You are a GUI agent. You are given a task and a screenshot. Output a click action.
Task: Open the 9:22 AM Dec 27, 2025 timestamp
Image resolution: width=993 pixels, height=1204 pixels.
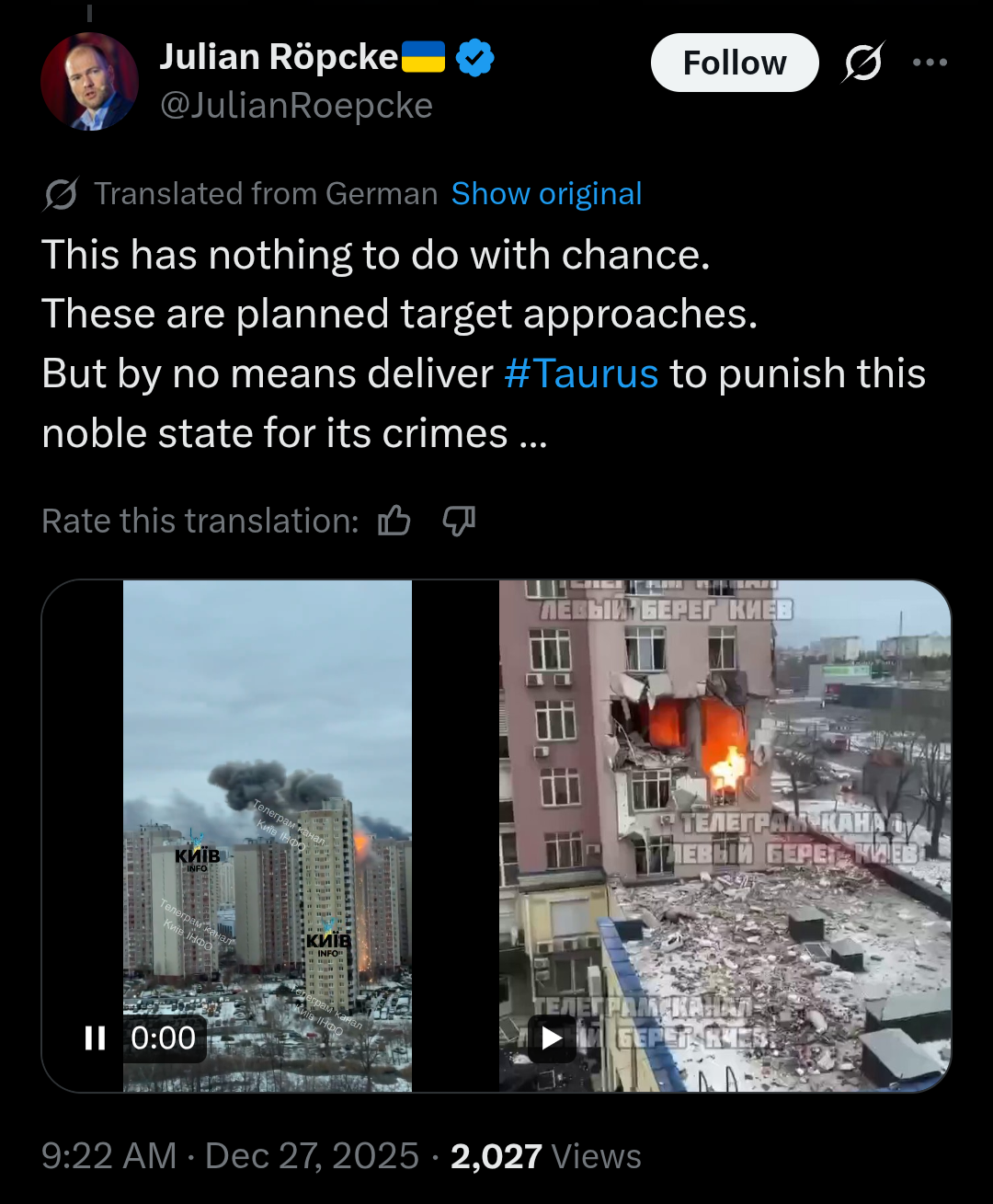[230, 1156]
